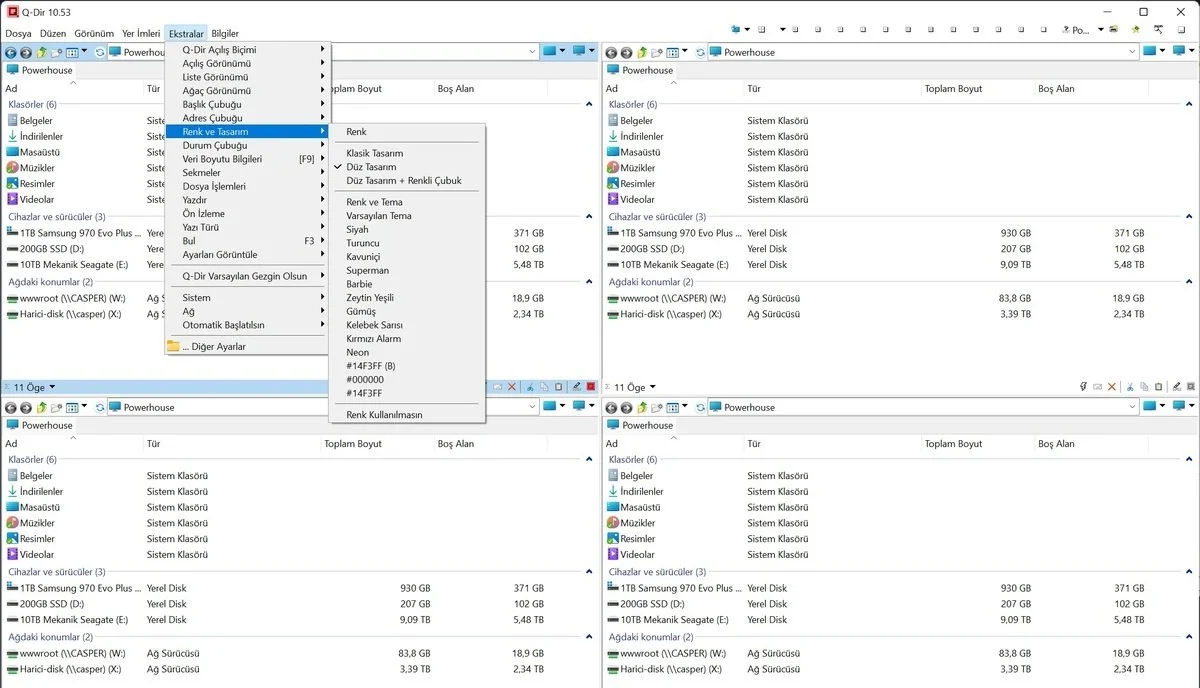
Task: Click the view mode icon in bottom-right pane toolbar
Action: [x=675, y=407]
